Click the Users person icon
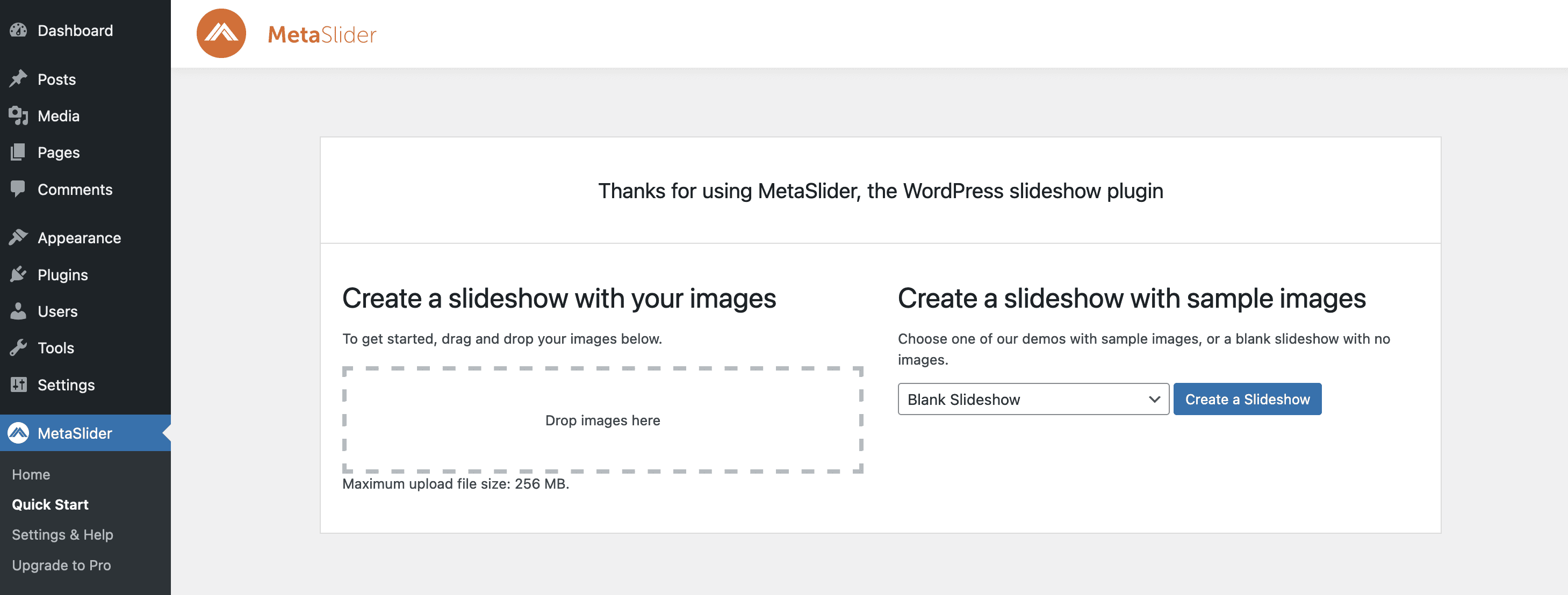The width and height of the screenshot is (1568, 595). pyautogui.click(x=18, y=311)
